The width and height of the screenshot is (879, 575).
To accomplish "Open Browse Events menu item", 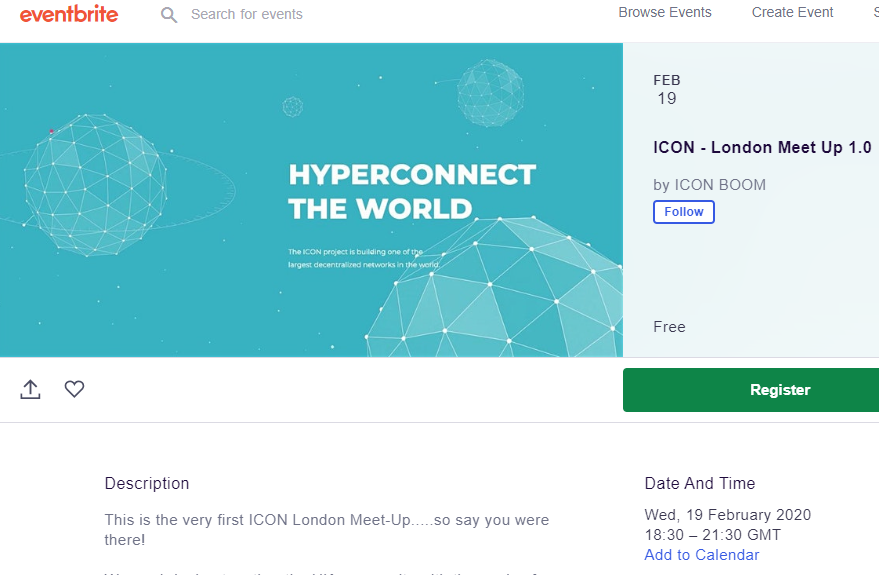I will pyautogui.click(x=664, y=12).
